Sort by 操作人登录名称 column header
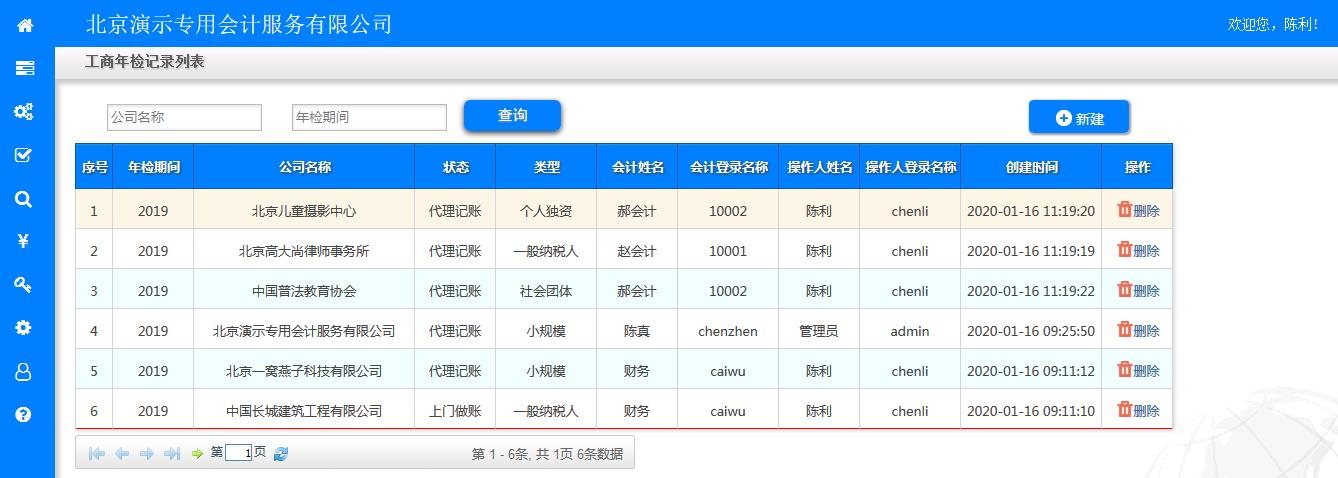Screen dimensions: 1338x478 point(910,167)
